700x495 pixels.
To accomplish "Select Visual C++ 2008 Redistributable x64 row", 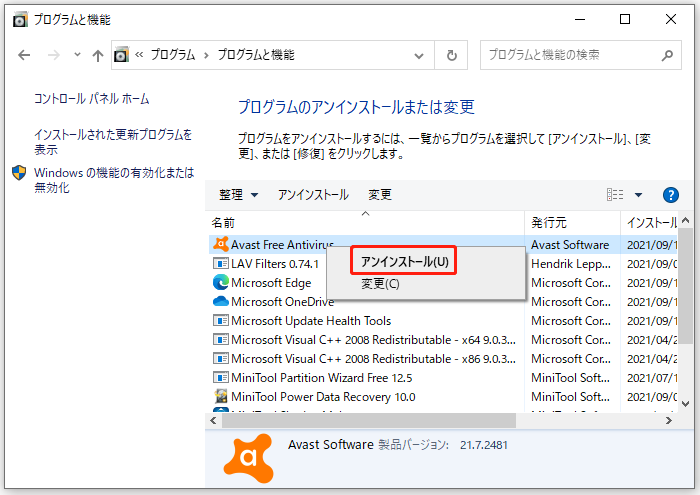I will click(x=443, y=340).
